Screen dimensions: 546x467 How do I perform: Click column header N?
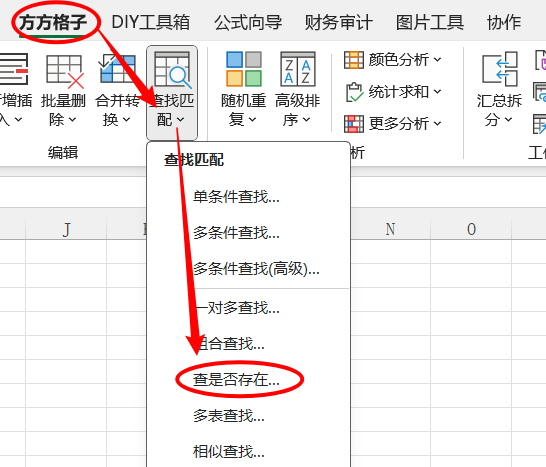pos(390,229)
